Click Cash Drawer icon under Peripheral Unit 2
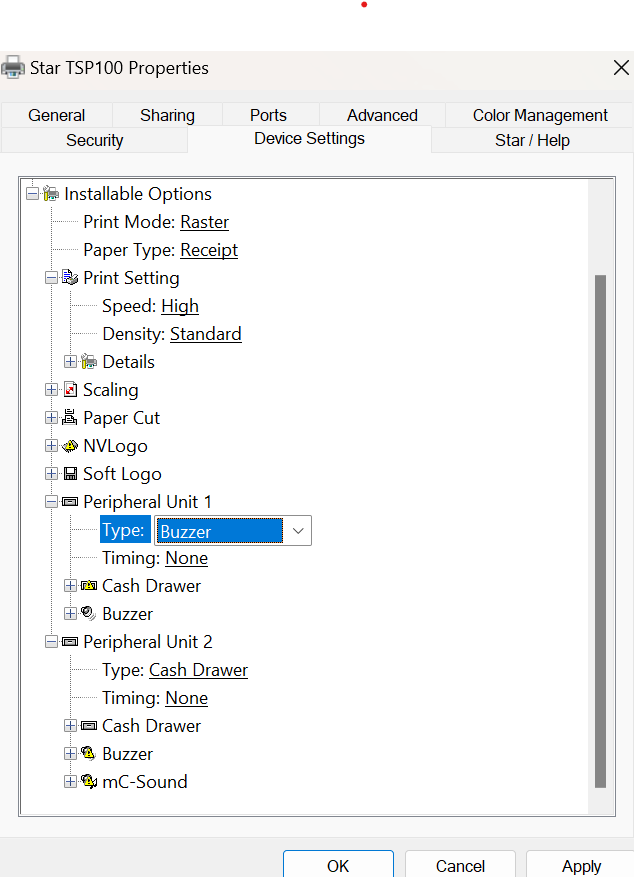The width and height of the screenshot is (634, 877). tap(89, 725)
